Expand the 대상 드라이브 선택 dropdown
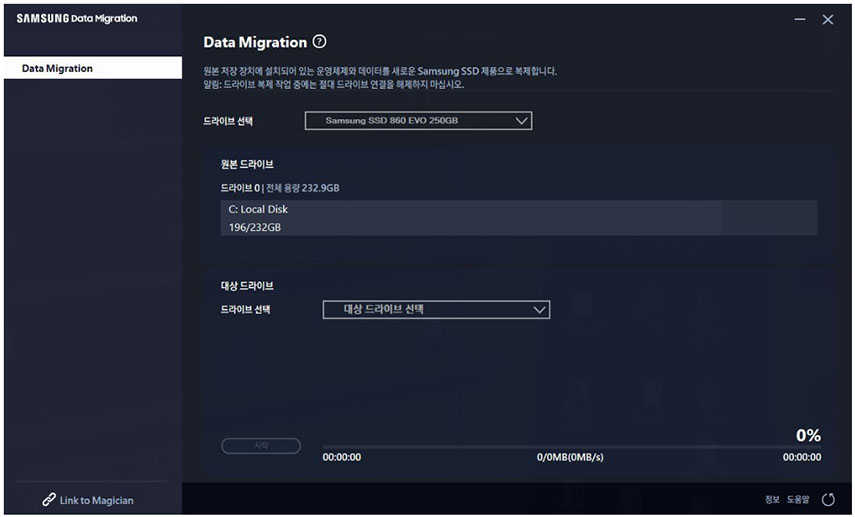The image size is (855, 517). 436,310
